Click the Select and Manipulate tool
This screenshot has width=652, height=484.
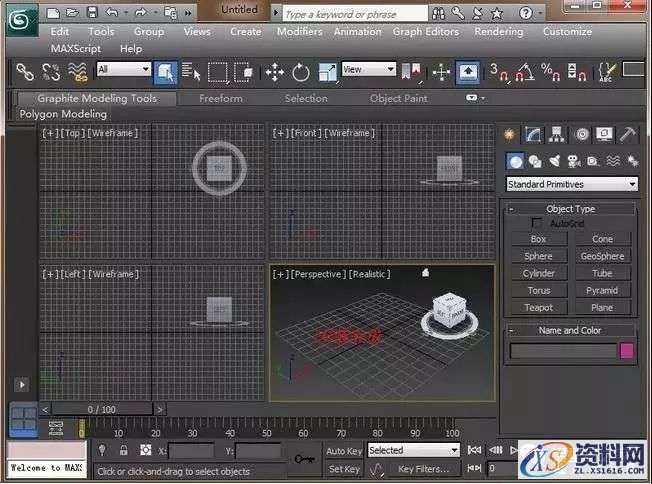point(441,72)
